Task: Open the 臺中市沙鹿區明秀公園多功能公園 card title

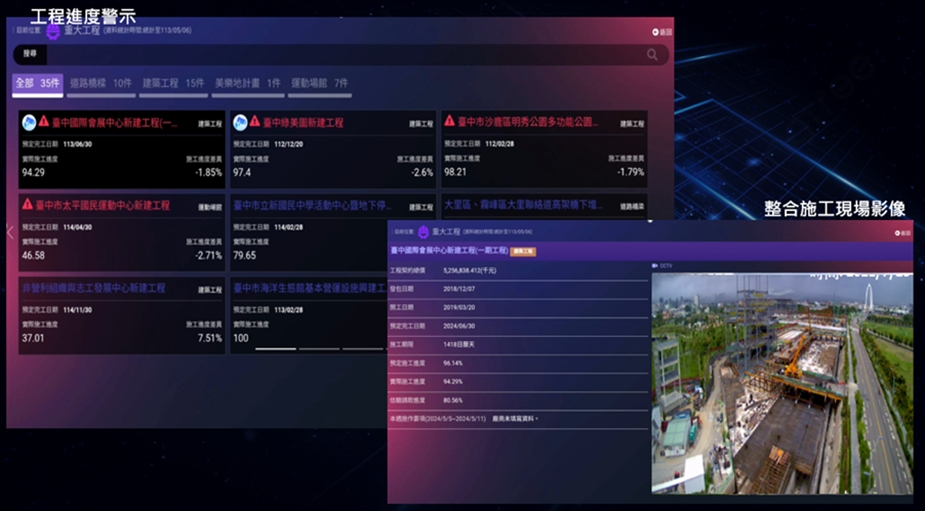Action: tap(528, 122)
